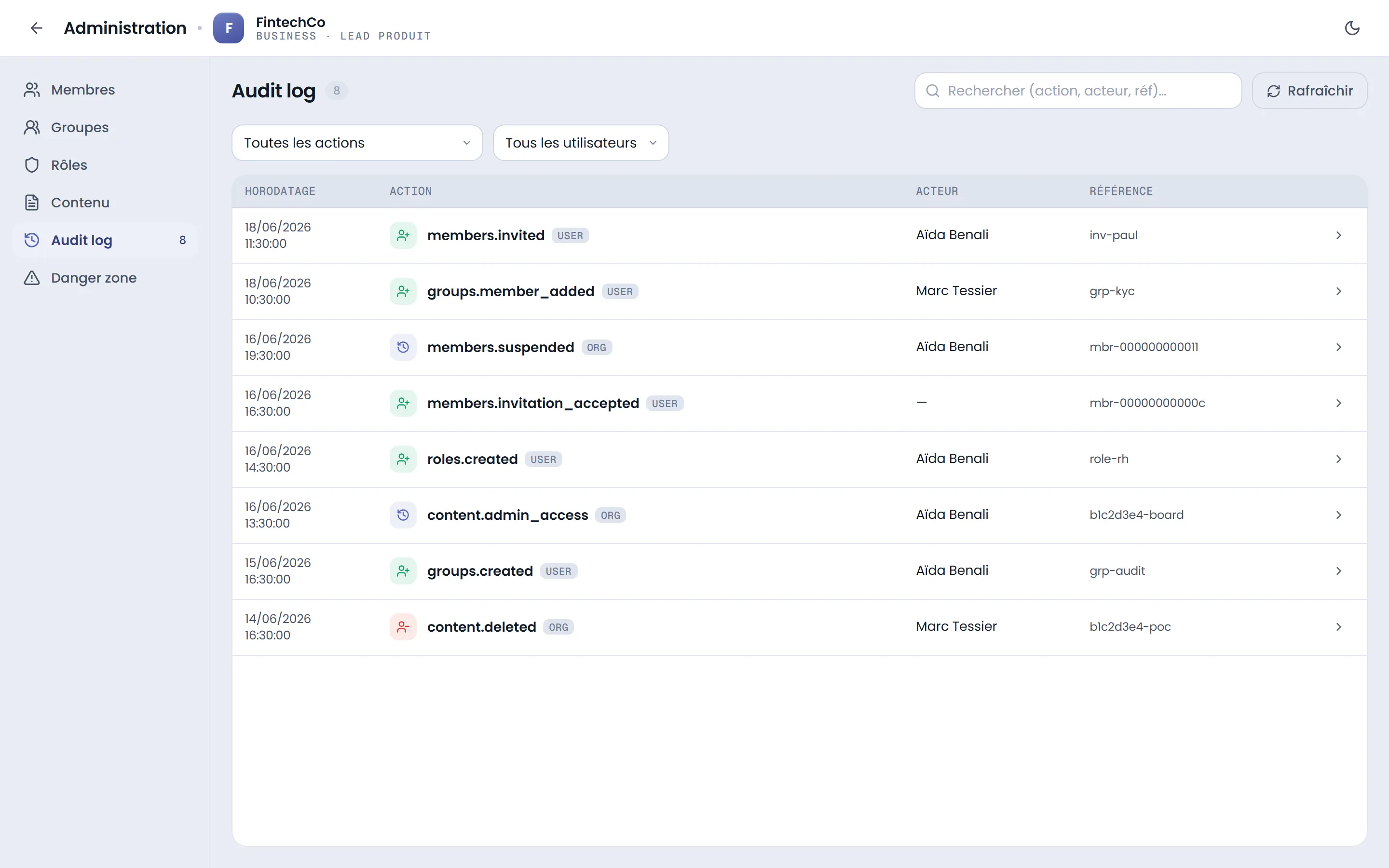This screenshot has width=1389, height=868.
Task: Click the RÉFÉRENCE column header
Action: point(1121,191)
